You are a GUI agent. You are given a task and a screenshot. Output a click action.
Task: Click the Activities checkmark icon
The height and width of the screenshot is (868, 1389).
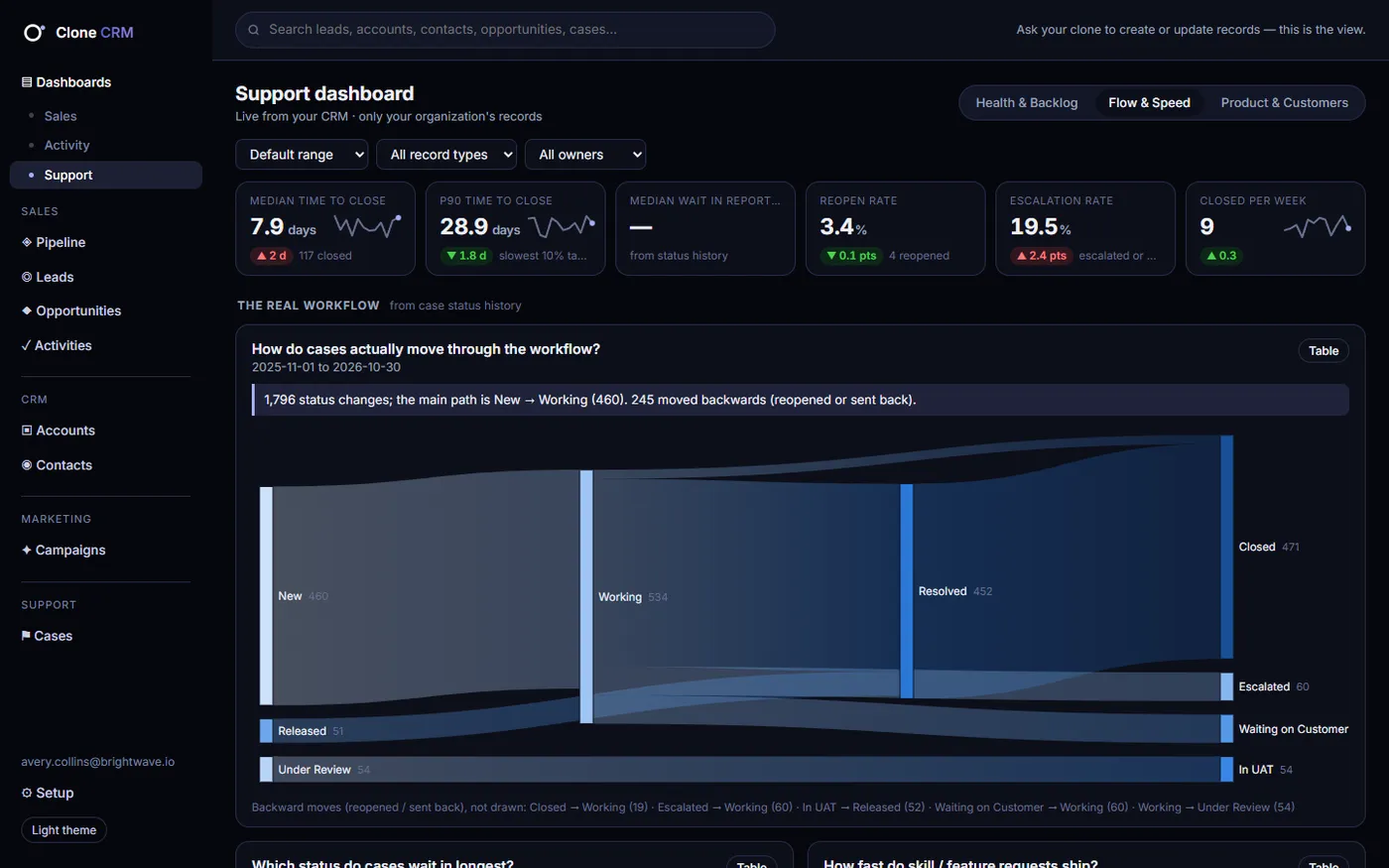(x=26, y=345)
